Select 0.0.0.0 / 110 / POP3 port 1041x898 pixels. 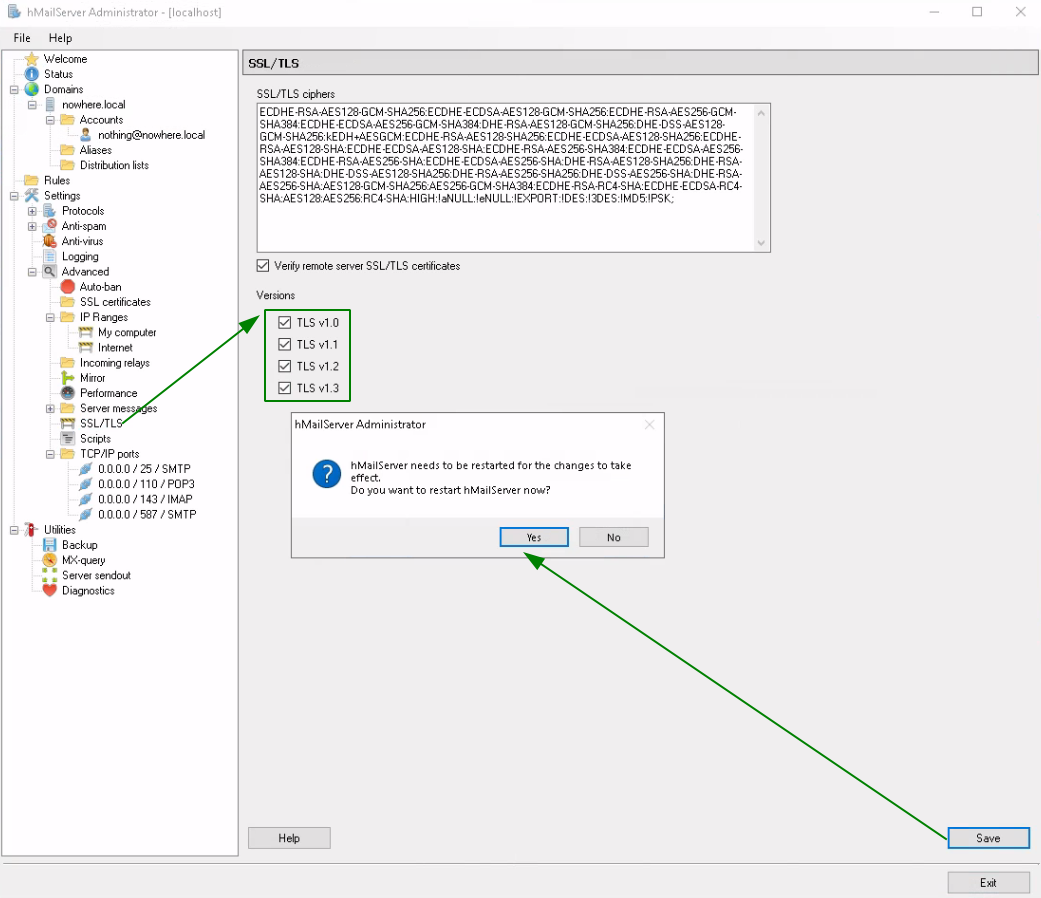pyautogui.click(x=146, y=485)
